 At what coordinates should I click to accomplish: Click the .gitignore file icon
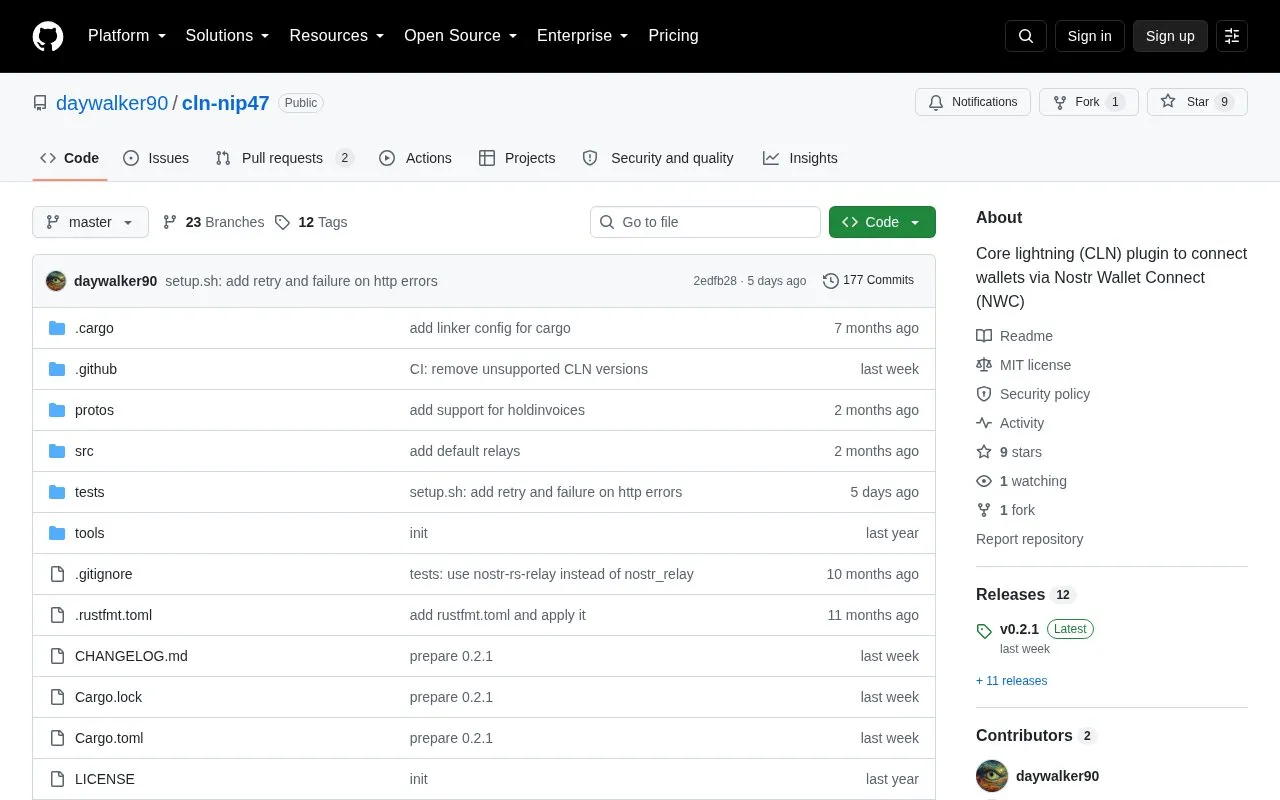[57, 574]
